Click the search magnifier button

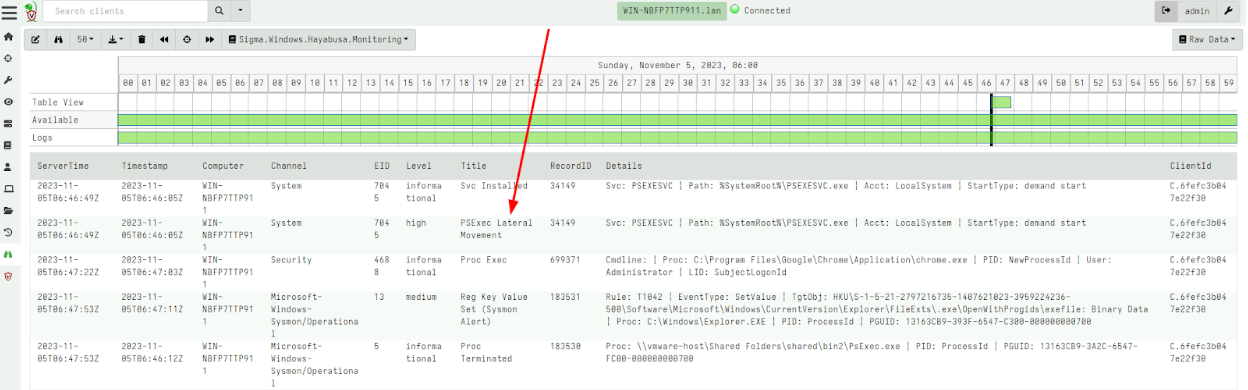(219, 11)
